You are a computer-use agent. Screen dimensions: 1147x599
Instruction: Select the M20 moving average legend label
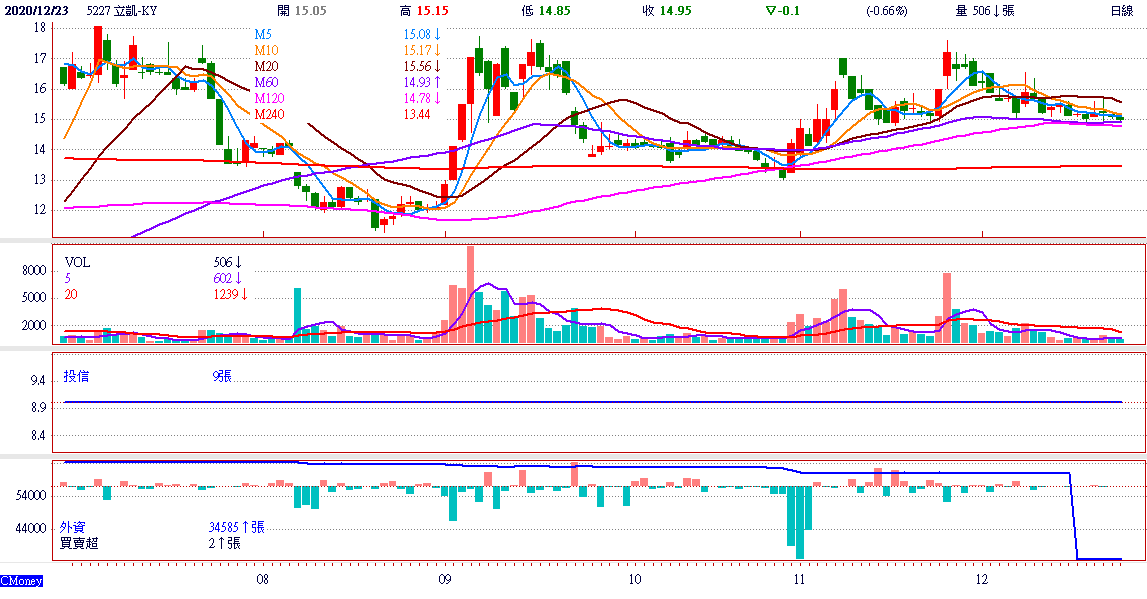pos(267,66)
